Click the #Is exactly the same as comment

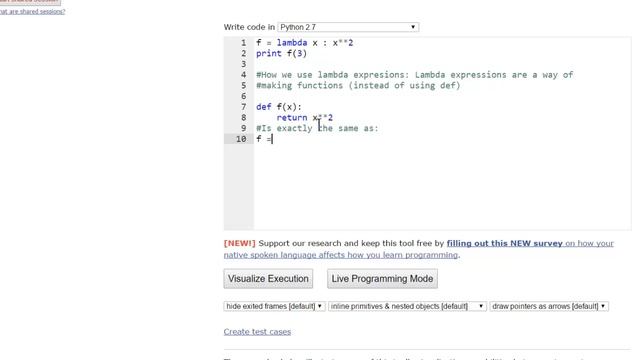317,128
